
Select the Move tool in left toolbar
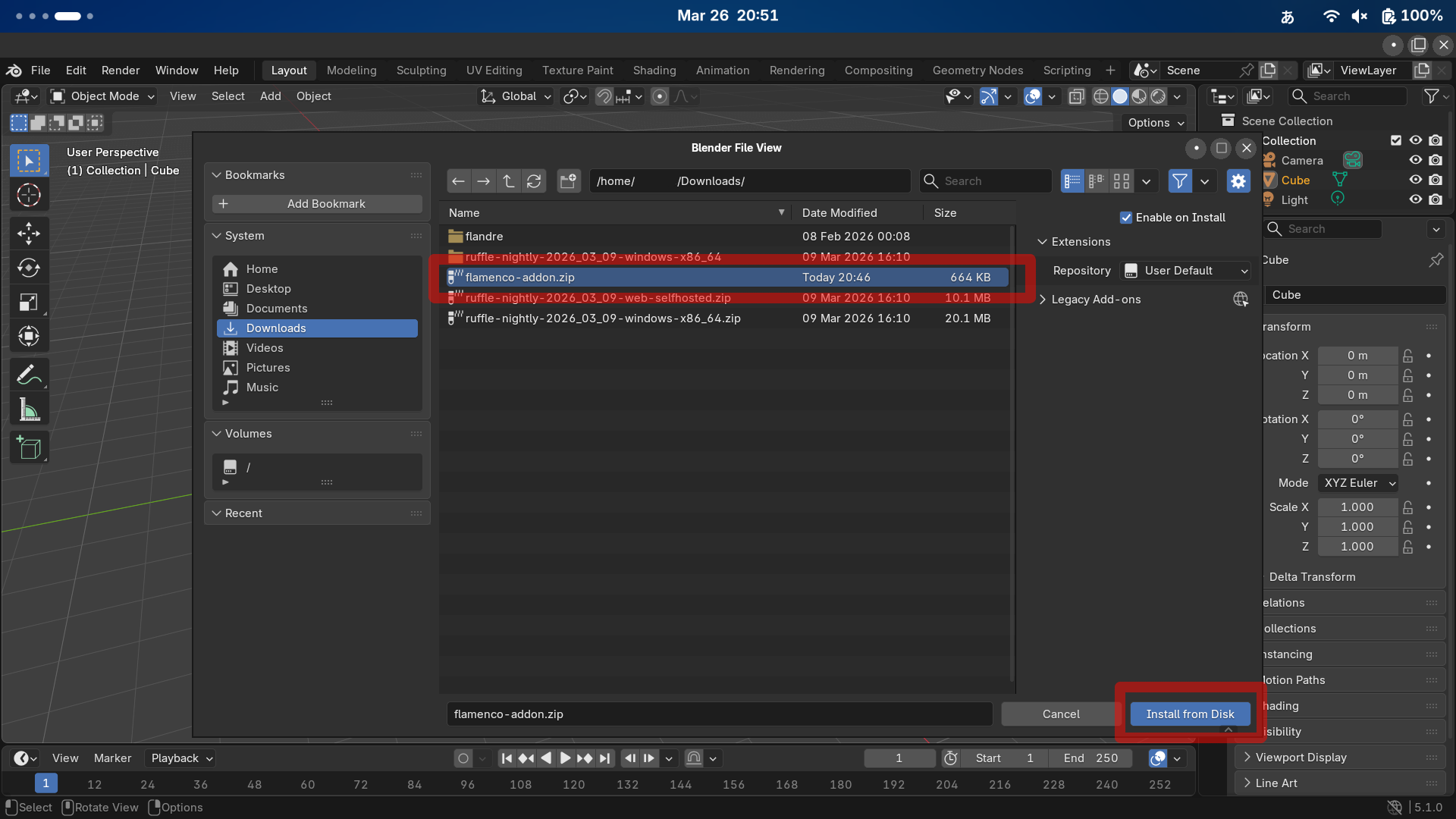29,233
